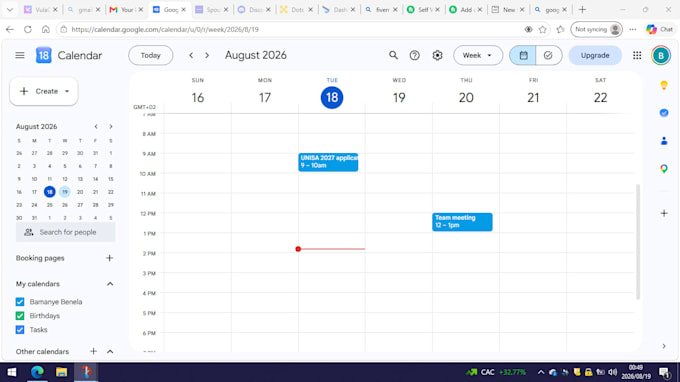Open the Create dropdown button
This screenshot has height=382, width=680.
(44, 91)
